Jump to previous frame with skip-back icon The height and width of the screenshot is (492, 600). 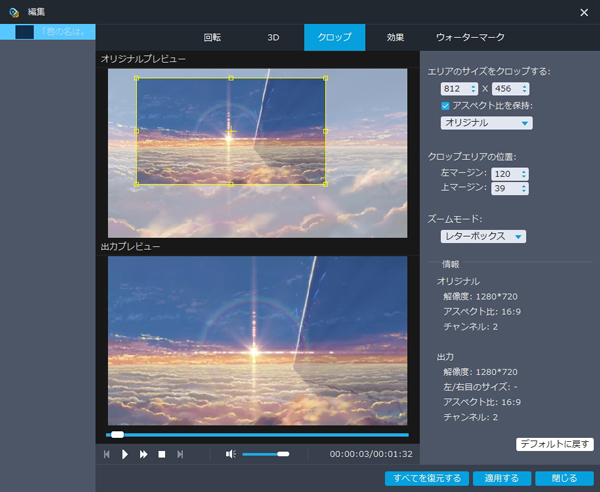107,454
